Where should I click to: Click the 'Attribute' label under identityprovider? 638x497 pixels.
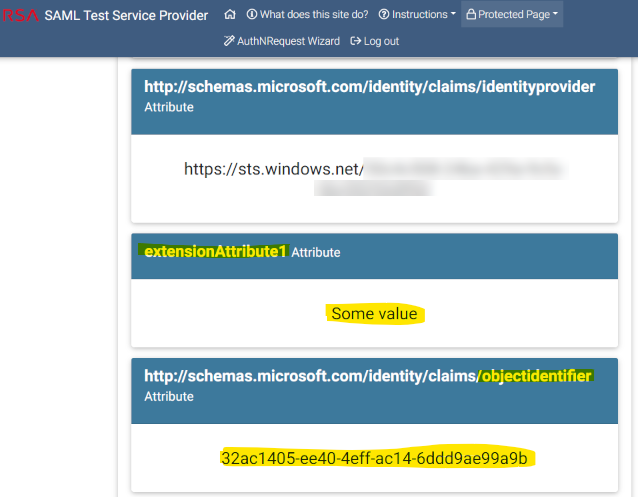(x=169, y=107)
